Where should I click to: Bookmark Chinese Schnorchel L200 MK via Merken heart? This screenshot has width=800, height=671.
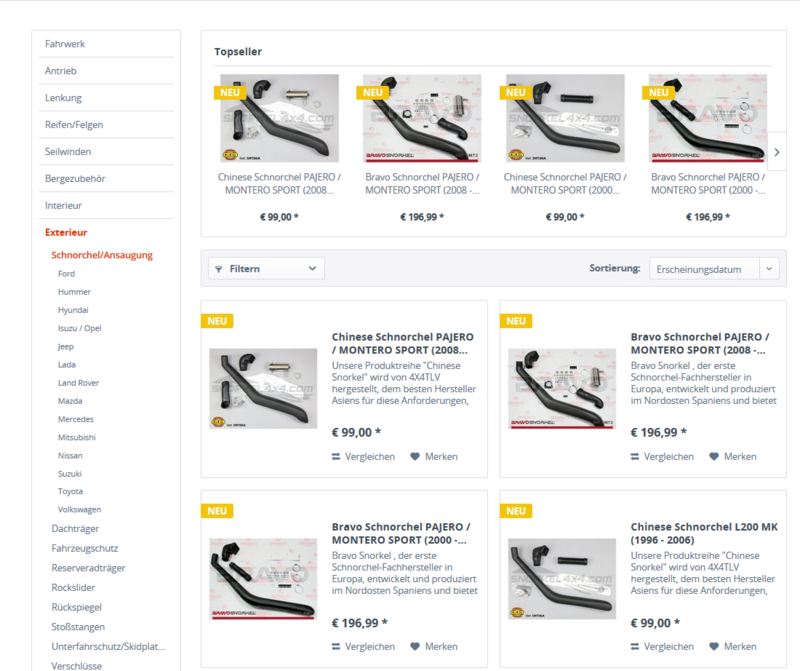pyautogui.click(x=733, y=647)
